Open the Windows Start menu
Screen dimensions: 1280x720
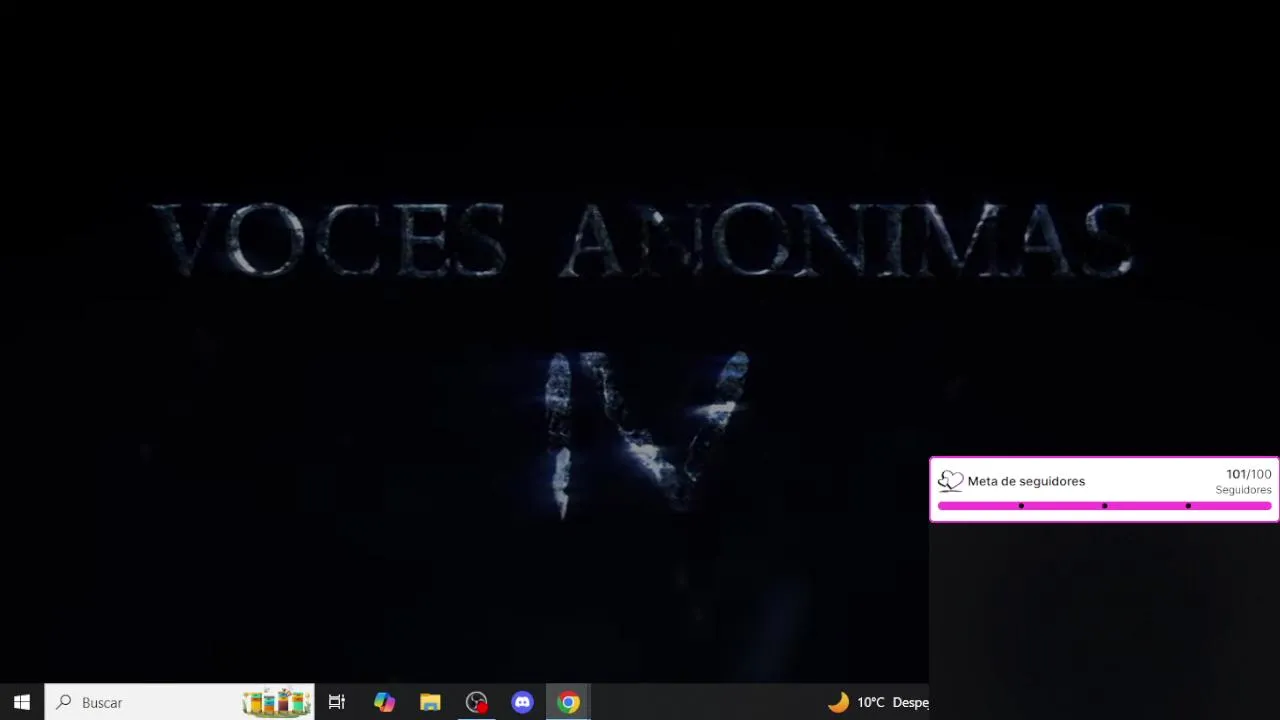pyautogui.click(x=22, y=702)
